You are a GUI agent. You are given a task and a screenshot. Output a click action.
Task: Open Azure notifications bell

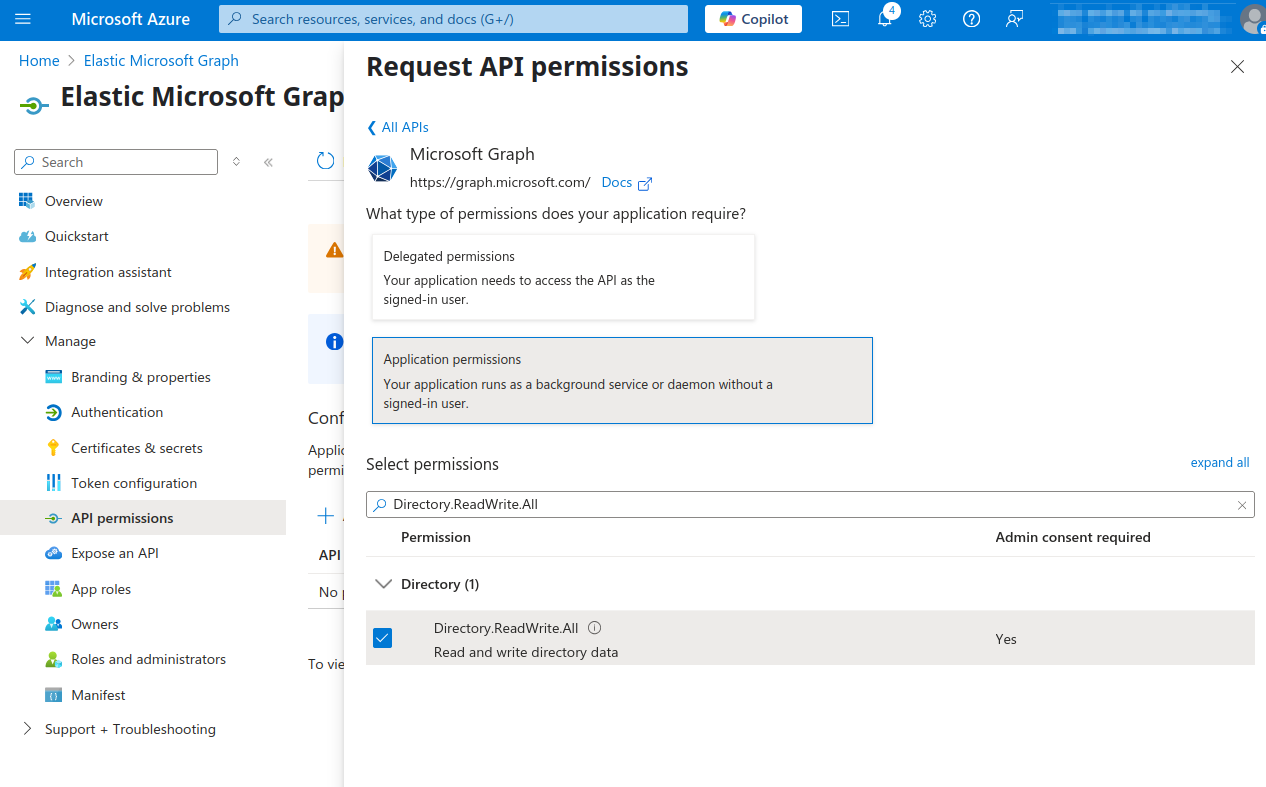(884, 18)
